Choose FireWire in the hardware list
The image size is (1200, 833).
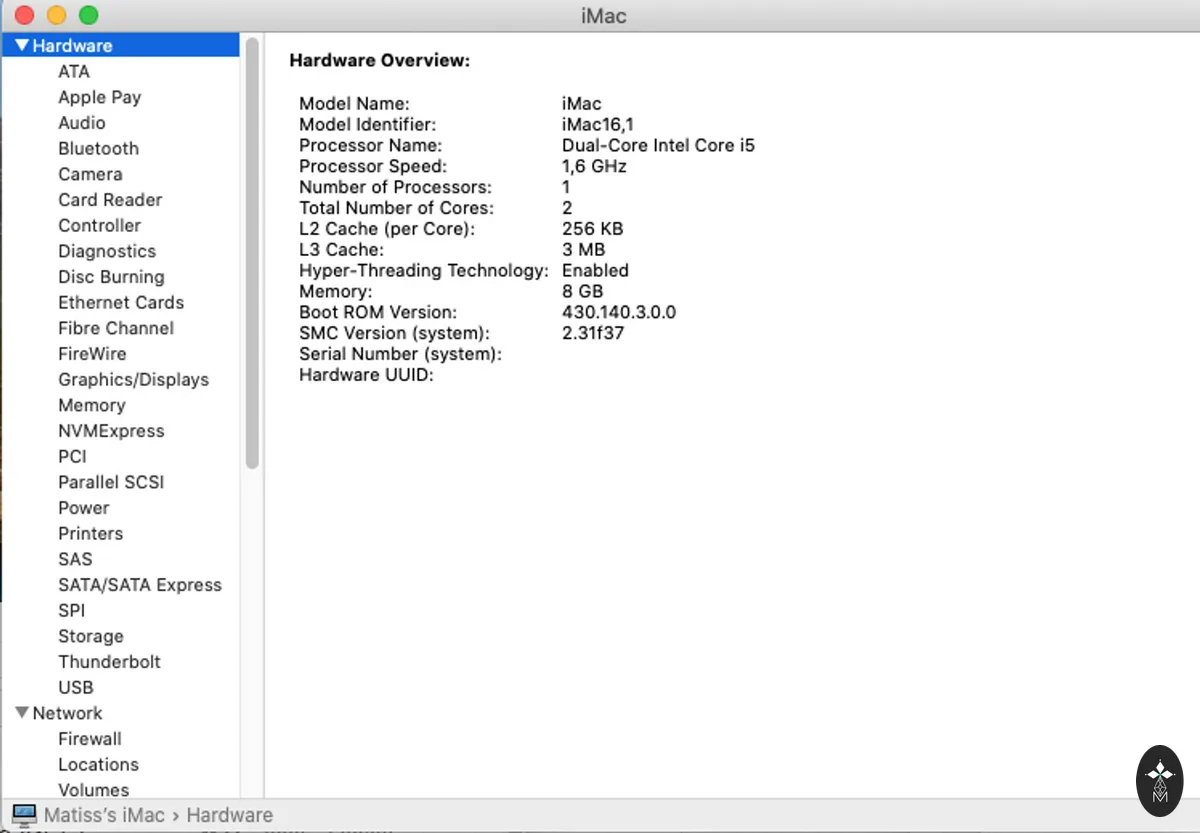coord(92,354)
